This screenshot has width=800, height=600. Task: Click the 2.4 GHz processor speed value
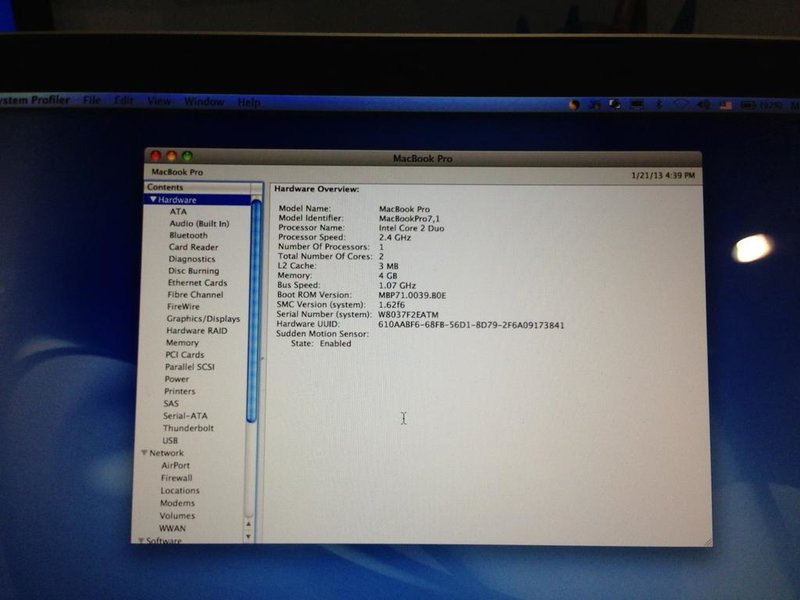click(394, 237)
